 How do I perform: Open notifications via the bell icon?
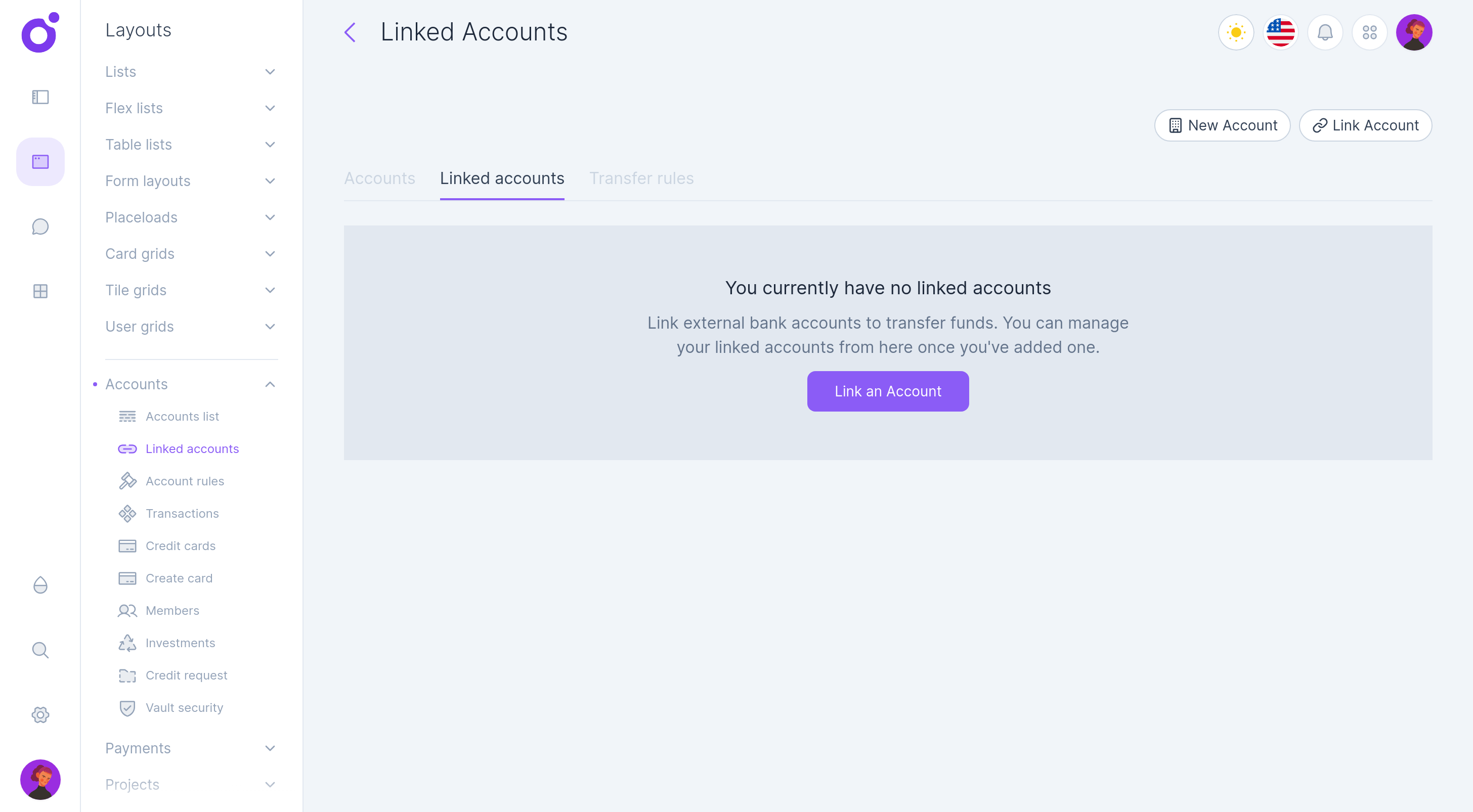[1325, 32]
